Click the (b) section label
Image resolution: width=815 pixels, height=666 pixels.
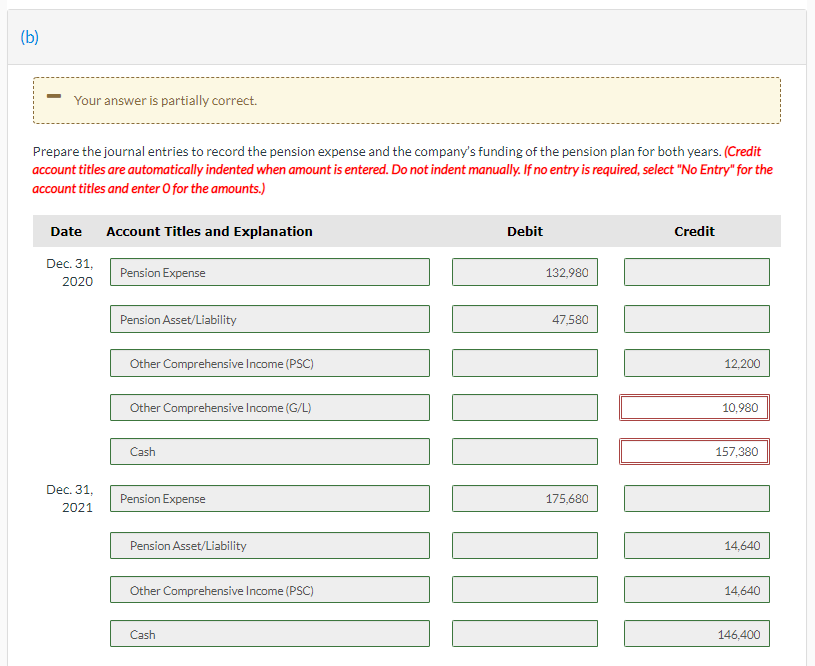point(30,37)
